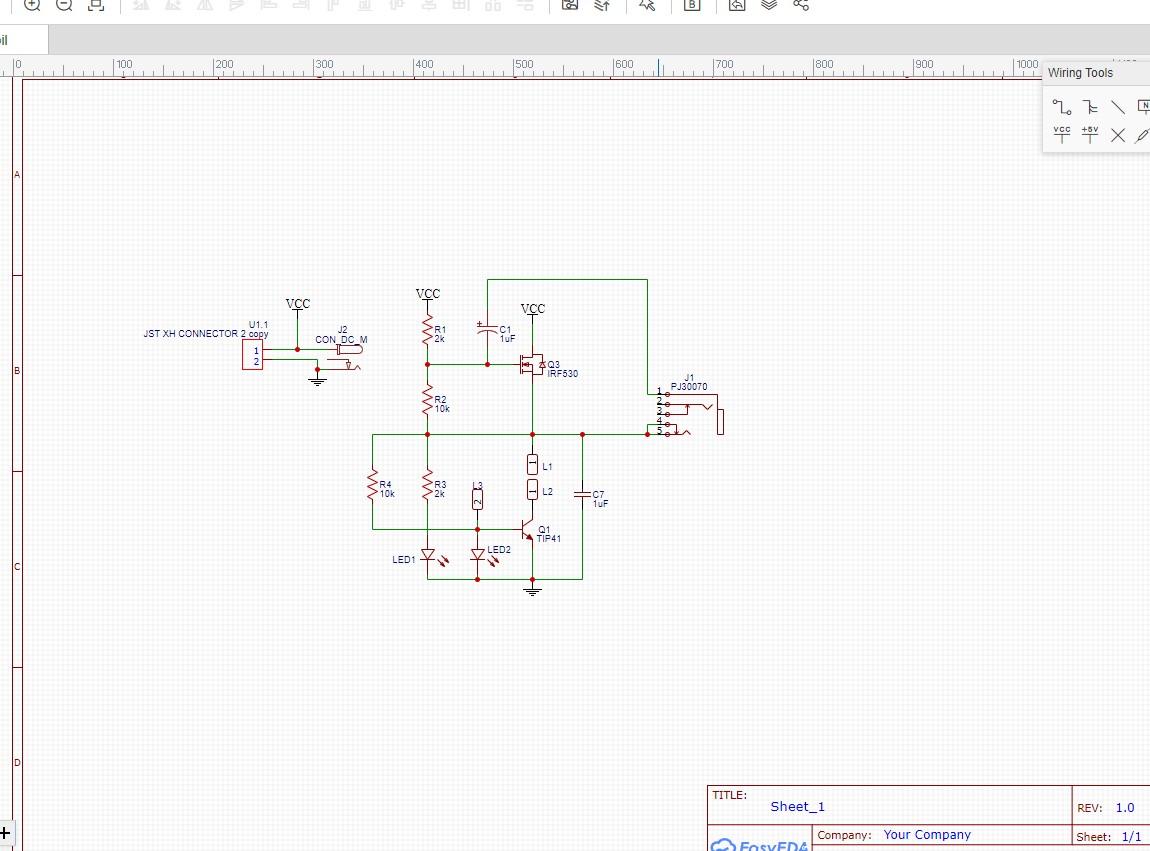Pick the voltage probe tool
This screenshot has height=851, width=1150.
[1143, 135]
